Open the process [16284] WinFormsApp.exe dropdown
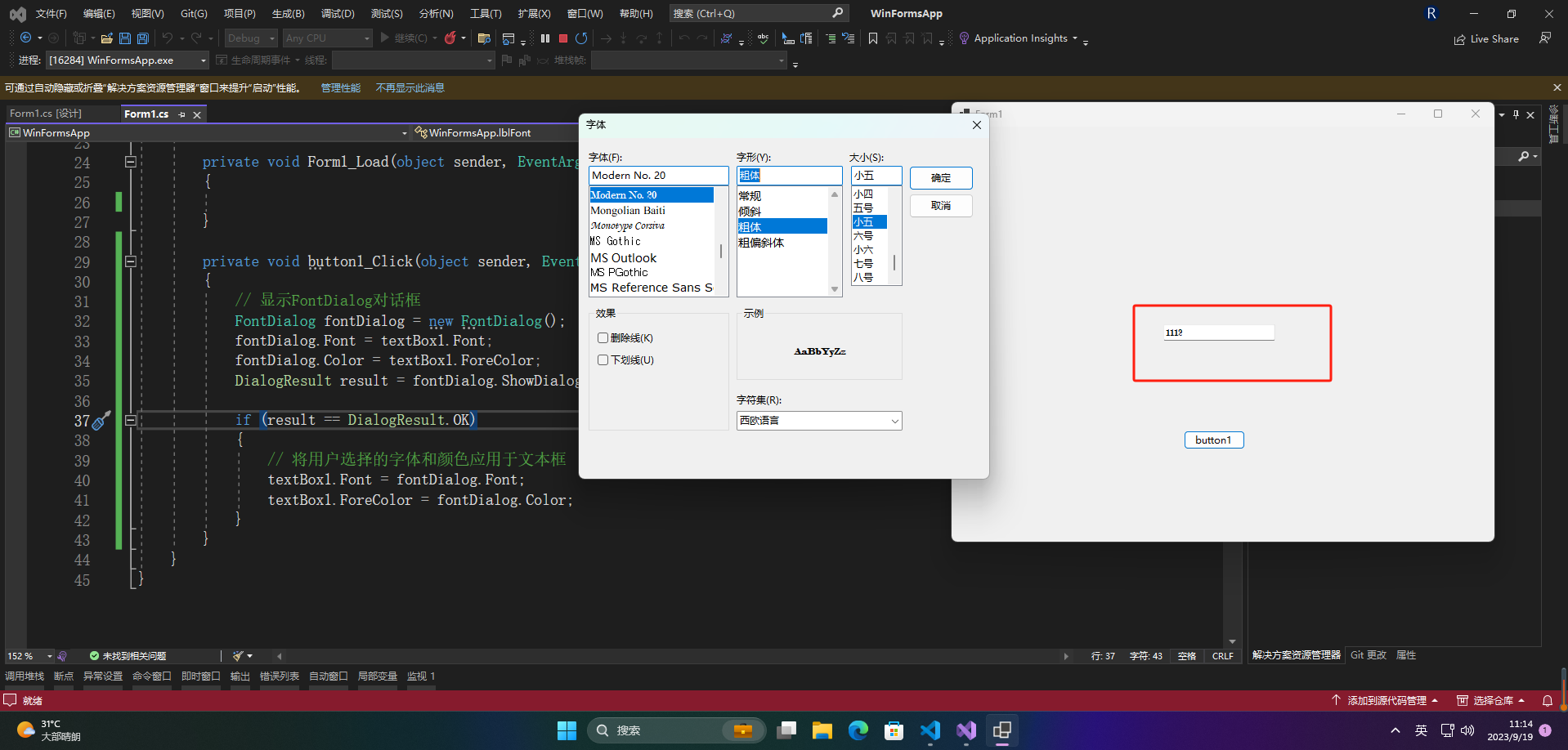This screenshot has height=750, width=1568. pyautogui.click(x=128, y=60)
